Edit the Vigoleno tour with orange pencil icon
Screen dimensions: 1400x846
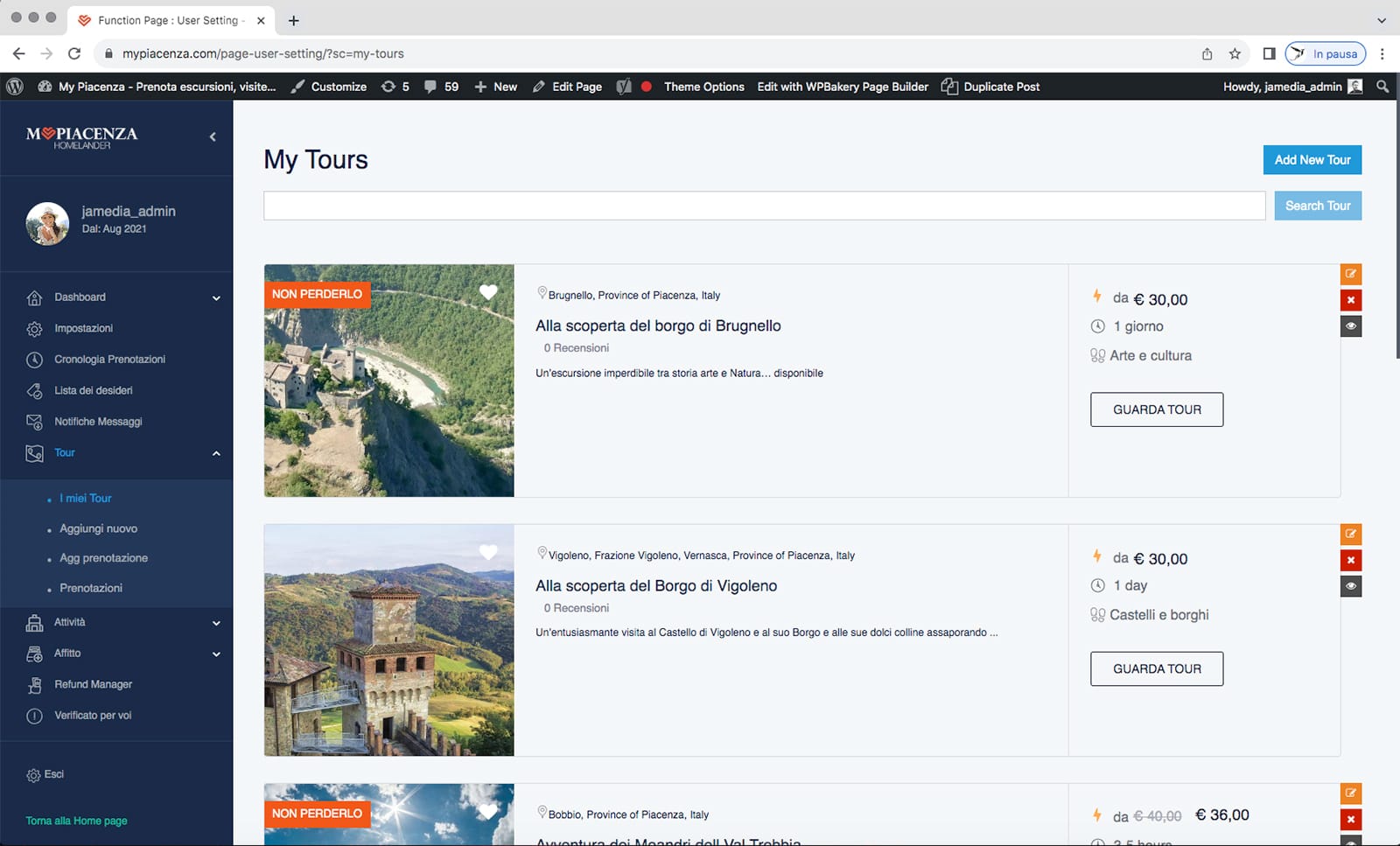tap(1351, 534)
